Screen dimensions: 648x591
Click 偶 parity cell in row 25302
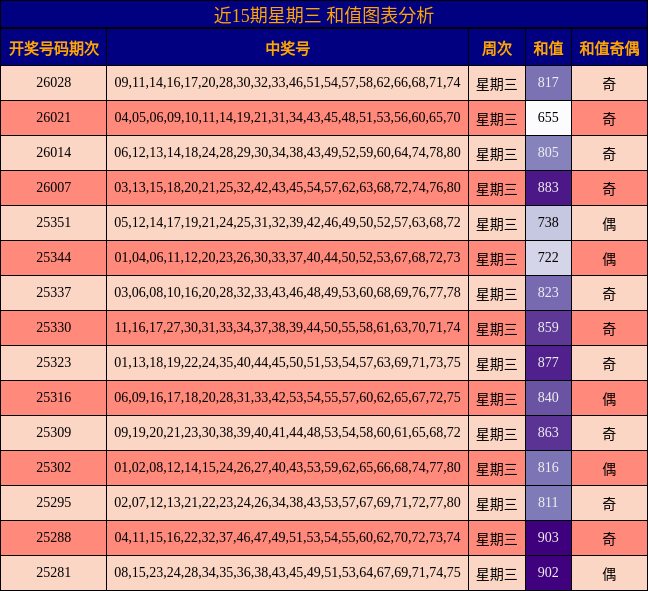(609, 469)
